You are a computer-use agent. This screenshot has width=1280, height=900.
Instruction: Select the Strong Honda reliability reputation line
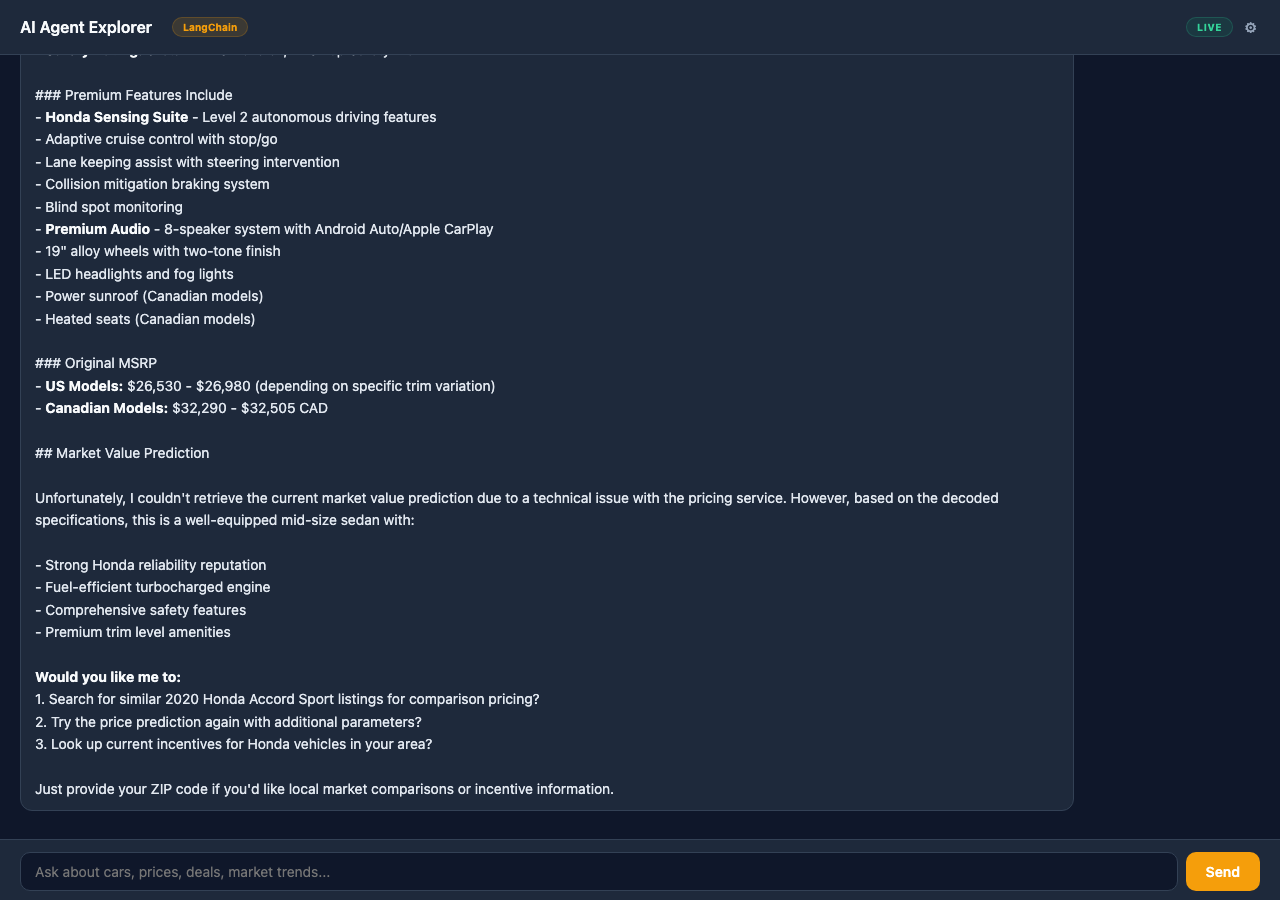pyautogui.click(x=150, y=565)
